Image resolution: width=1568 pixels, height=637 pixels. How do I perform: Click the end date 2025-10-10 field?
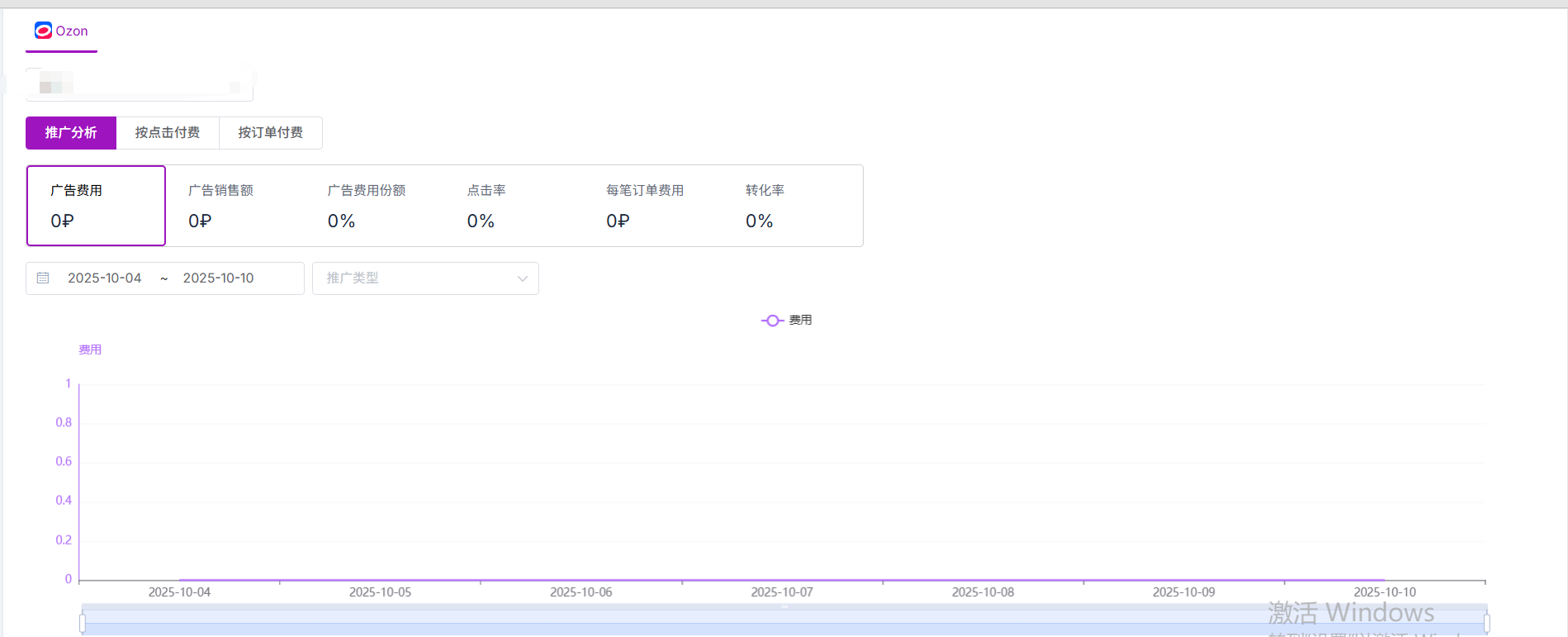coord(219,278)
